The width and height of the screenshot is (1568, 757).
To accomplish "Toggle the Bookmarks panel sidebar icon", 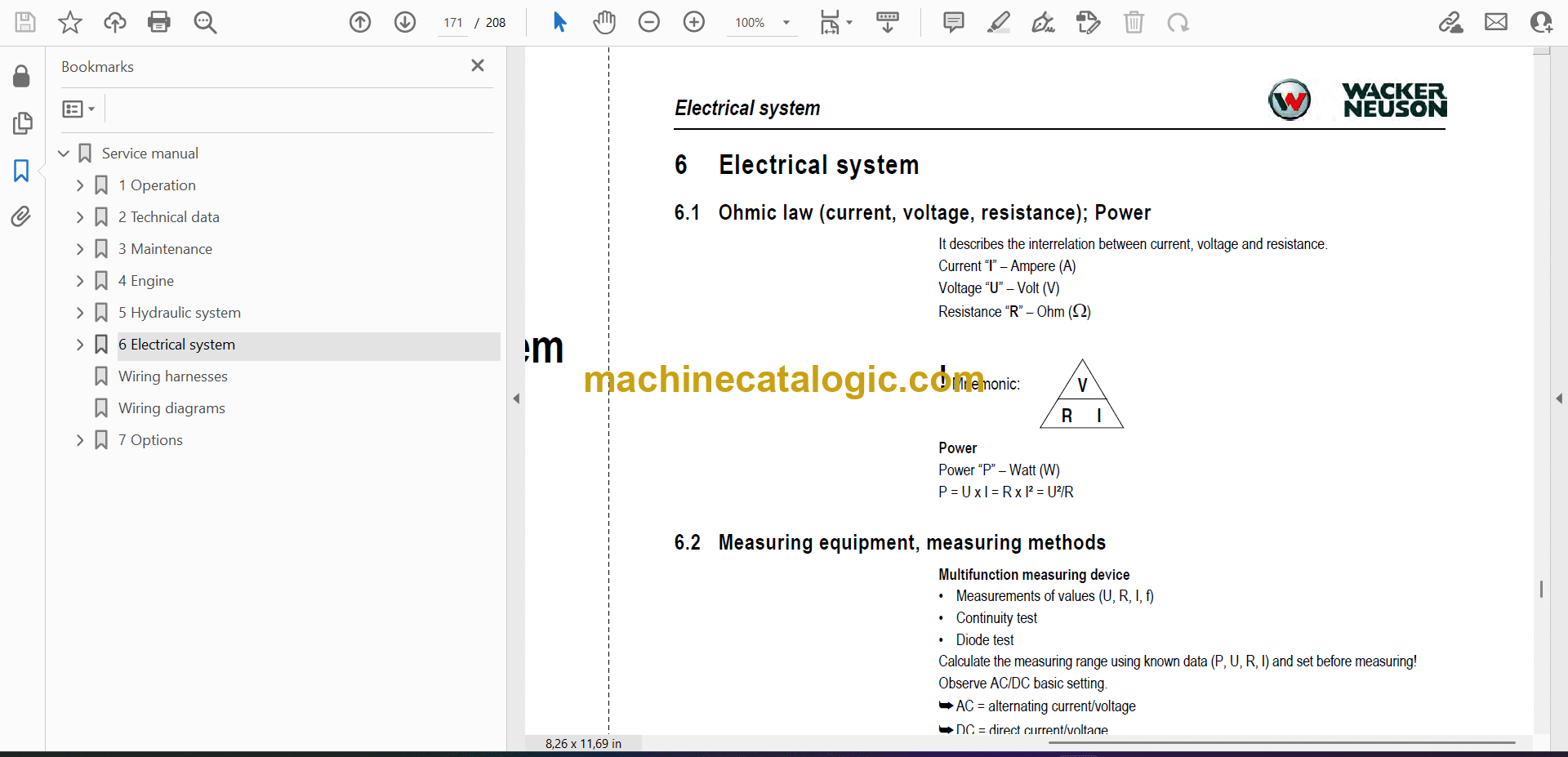I will 21,171.
